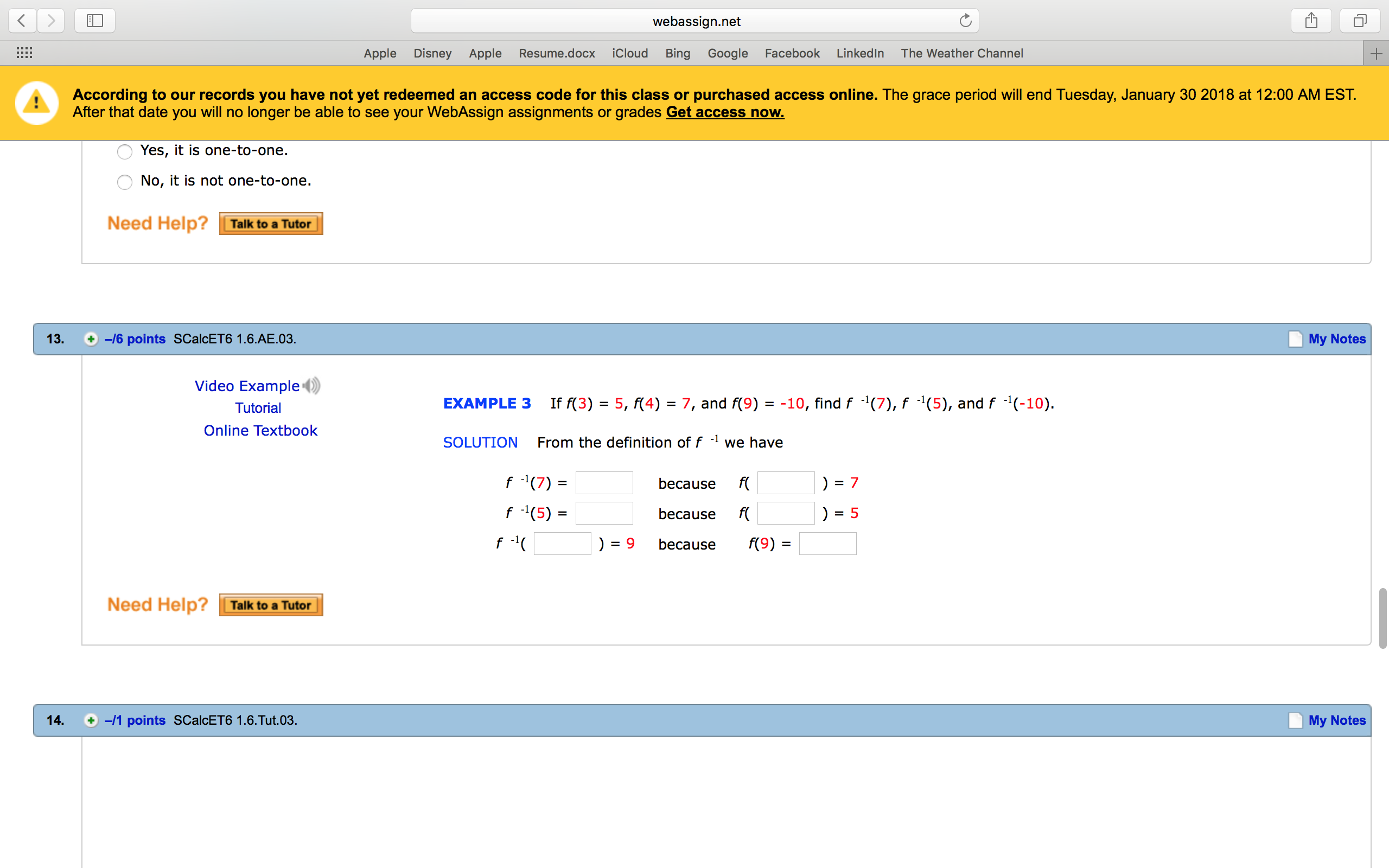This screenshot has width=1389, height=868.
Task: Open the first Apple bookmark
Action: pos(380,53)
